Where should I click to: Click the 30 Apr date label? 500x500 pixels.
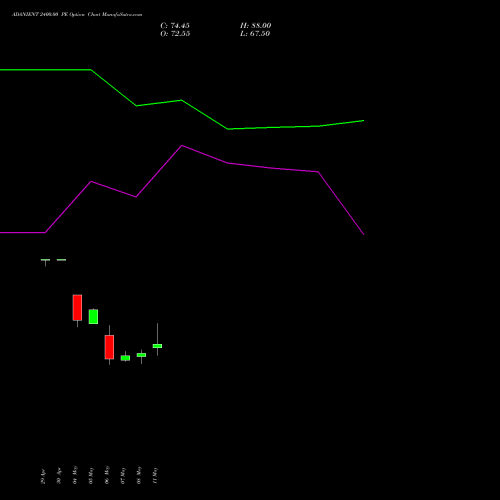[x=59, y=476]
